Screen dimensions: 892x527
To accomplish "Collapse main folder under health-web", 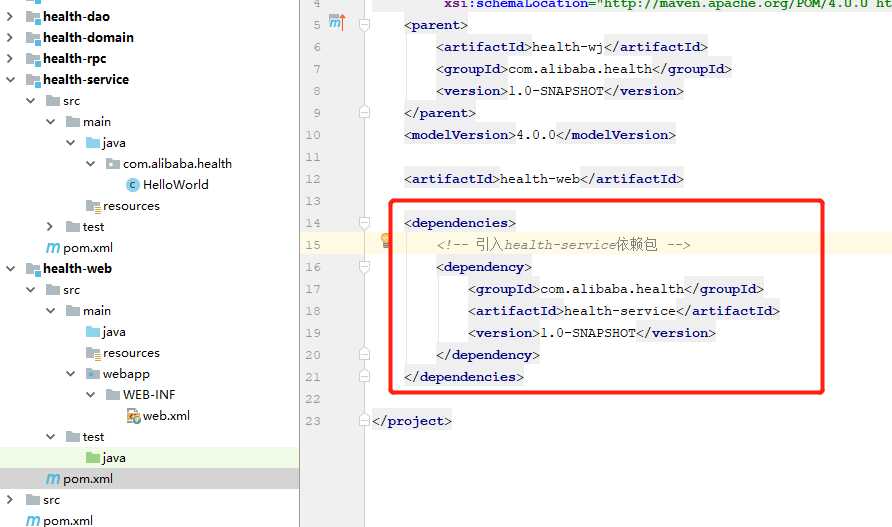I will click(x=51, y=311).
